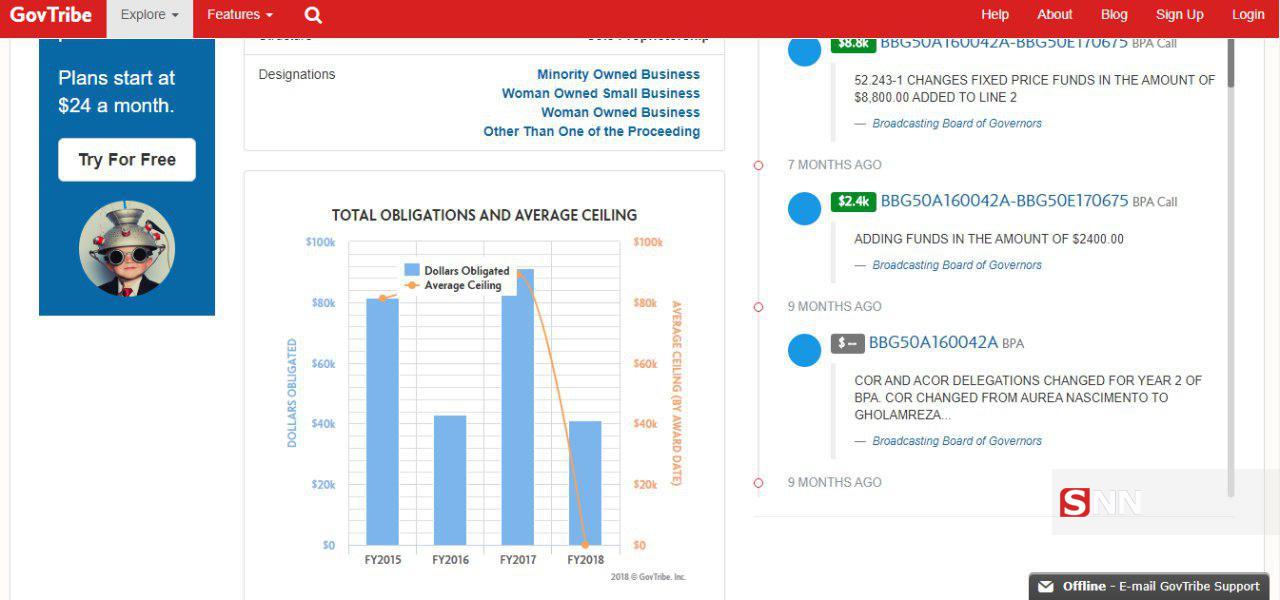Open Broadcasting Board of Governors under COR note

coord(957,441)
